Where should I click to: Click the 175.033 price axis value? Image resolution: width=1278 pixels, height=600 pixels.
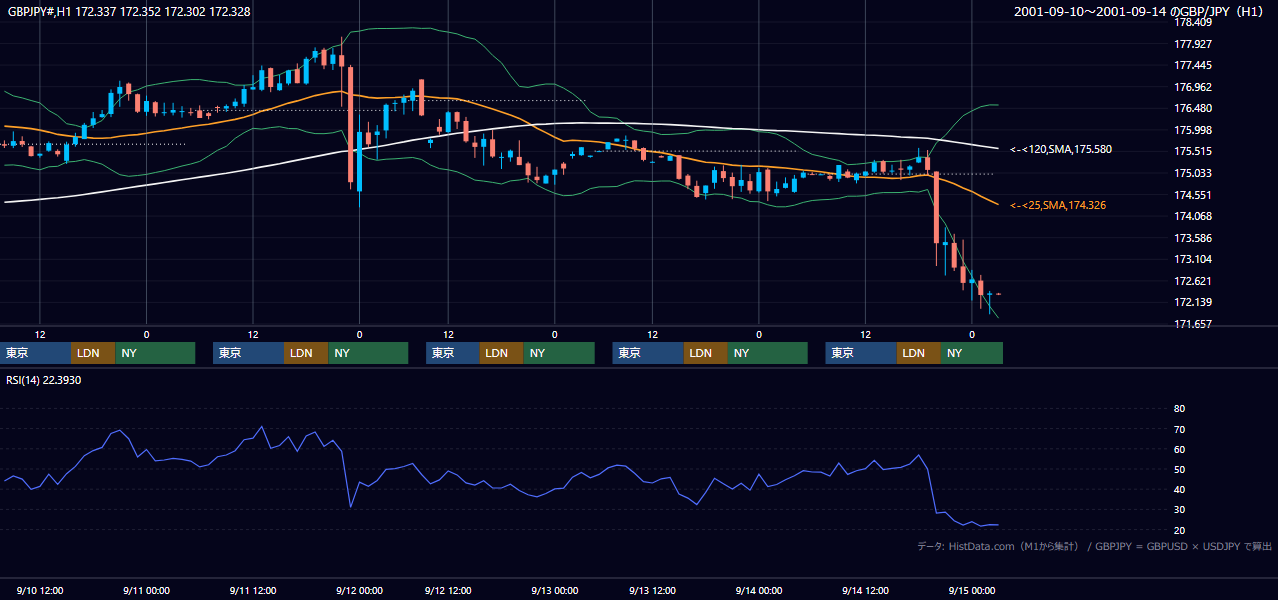tap(1193, 173)
